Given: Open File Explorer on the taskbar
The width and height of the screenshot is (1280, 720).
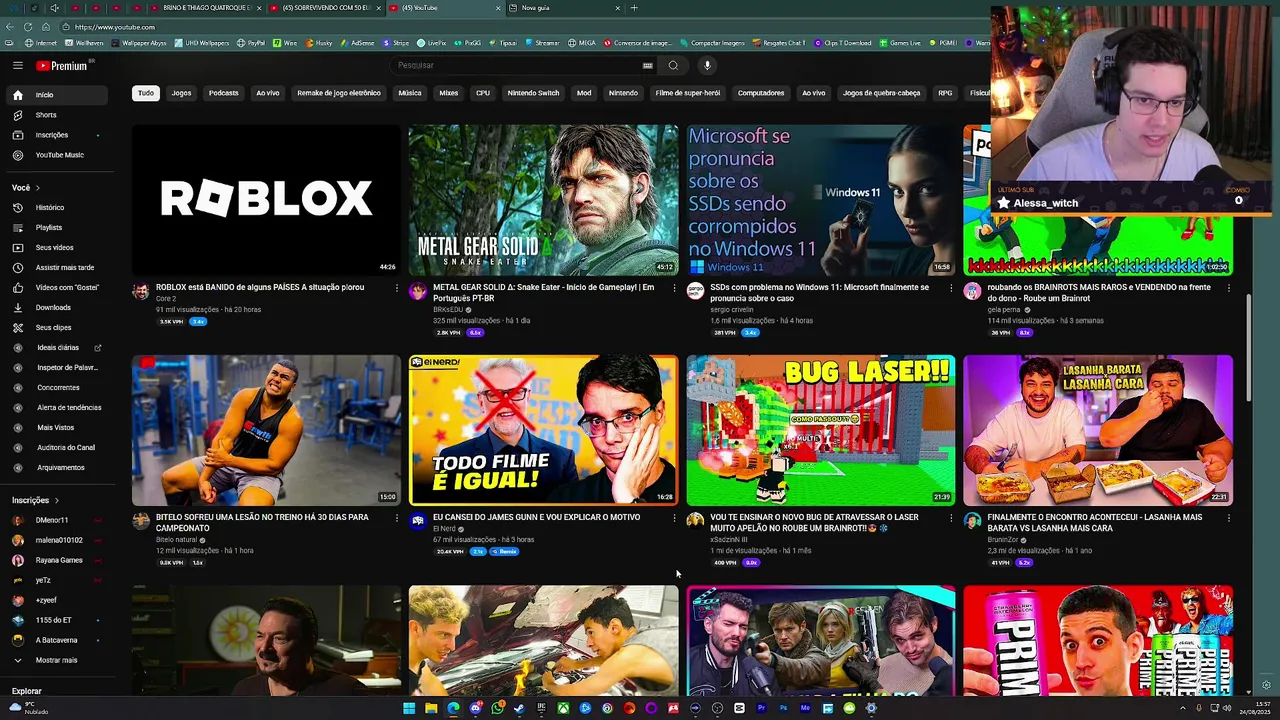Looking at the screenshot, I should pyautogui.click(x=431, y=708).
